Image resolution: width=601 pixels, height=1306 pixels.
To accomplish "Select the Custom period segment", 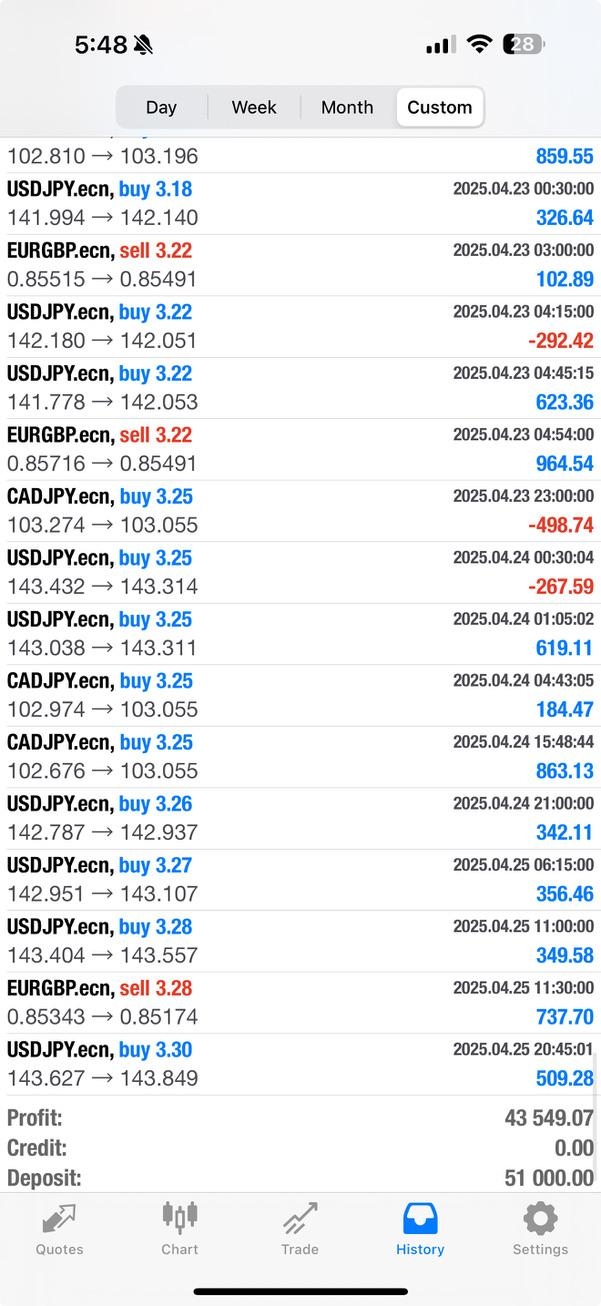I will 440,107.
